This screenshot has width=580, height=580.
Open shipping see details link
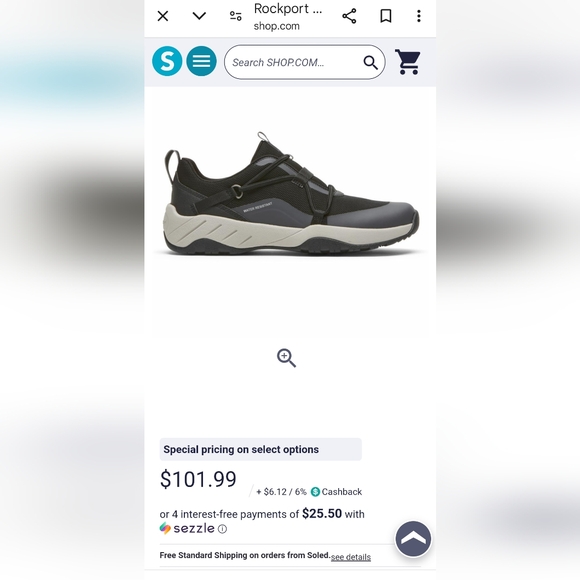coord(351,557)
